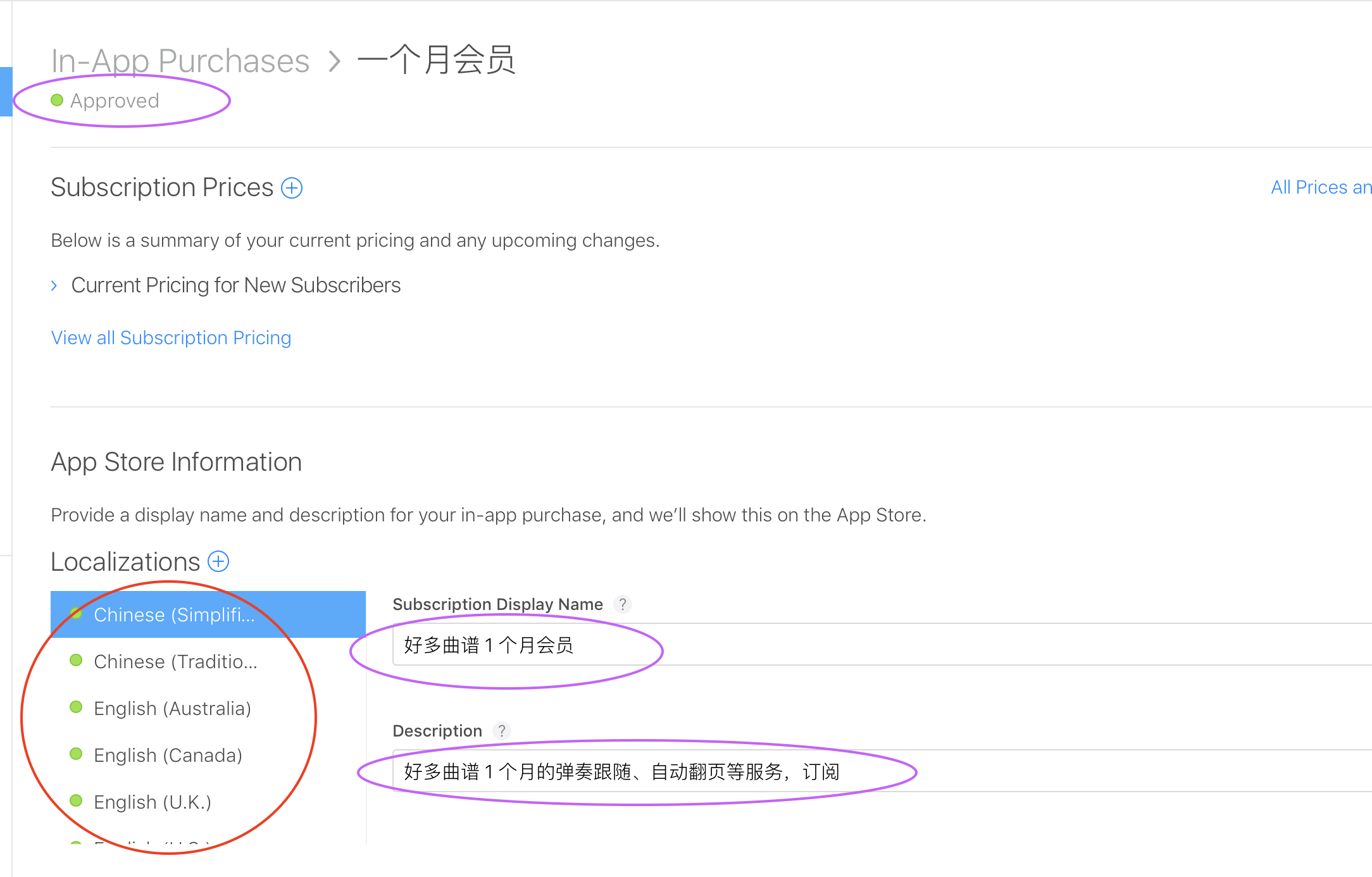Image resolution: width=1372 pixels, height=877 pixels.
Task: Click the green Approved status dot
Action: point(57,100)
